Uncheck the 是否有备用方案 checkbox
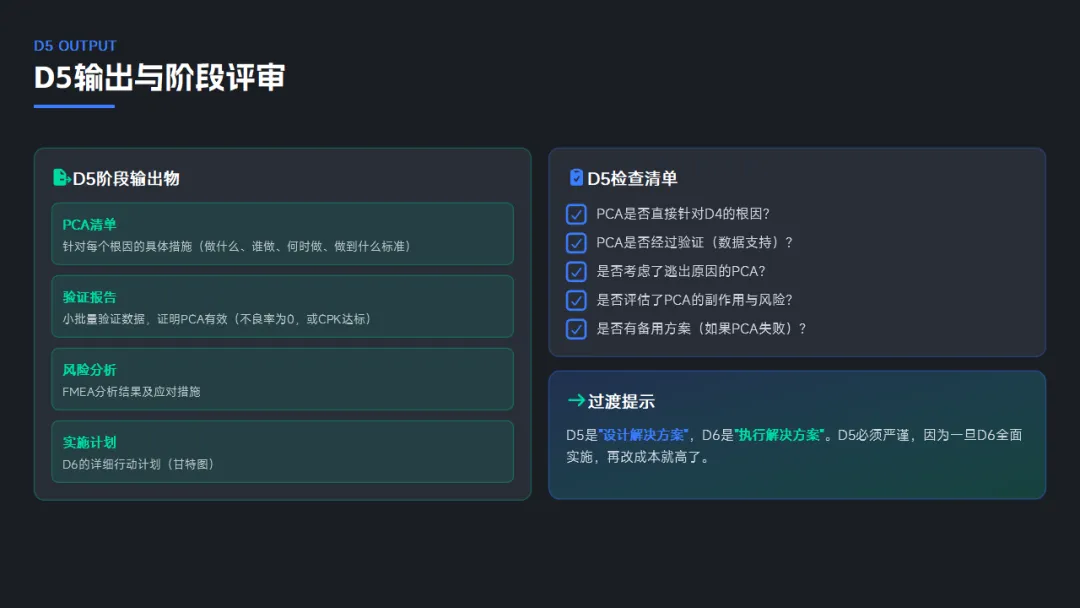Screen dimensions: 1080x608 tap(576, 329)
